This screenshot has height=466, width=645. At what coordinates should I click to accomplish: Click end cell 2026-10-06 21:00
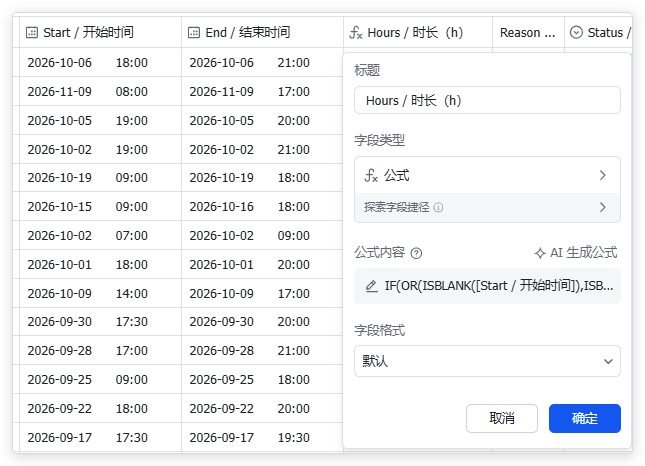(x=262, y=63)
